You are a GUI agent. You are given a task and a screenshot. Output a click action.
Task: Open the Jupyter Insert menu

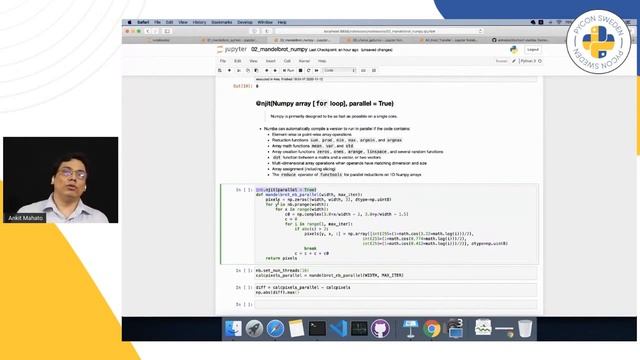271,61
